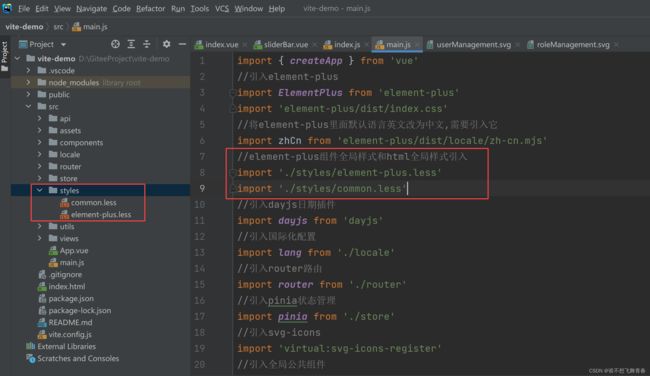Open the VCS menu
The height and width of the screenshot is (376, 650).
pos(222,8)
